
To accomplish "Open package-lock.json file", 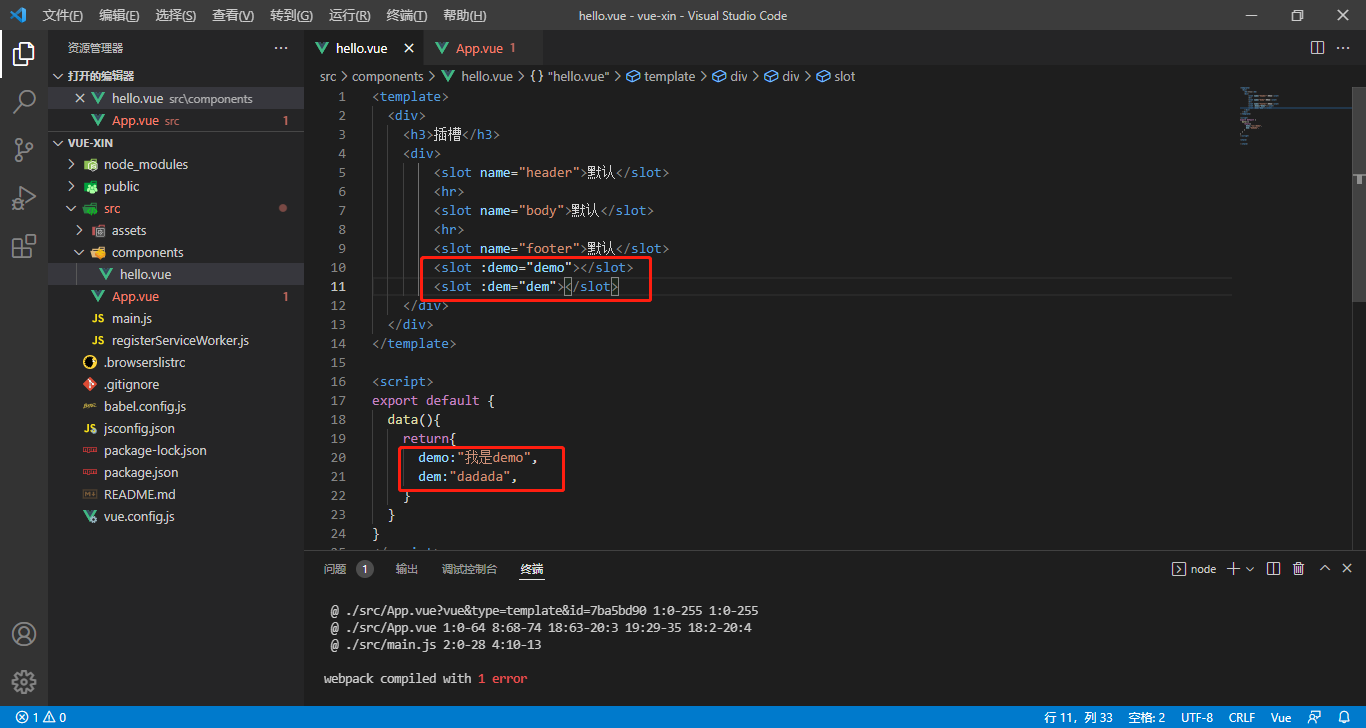I will (176, 450).
